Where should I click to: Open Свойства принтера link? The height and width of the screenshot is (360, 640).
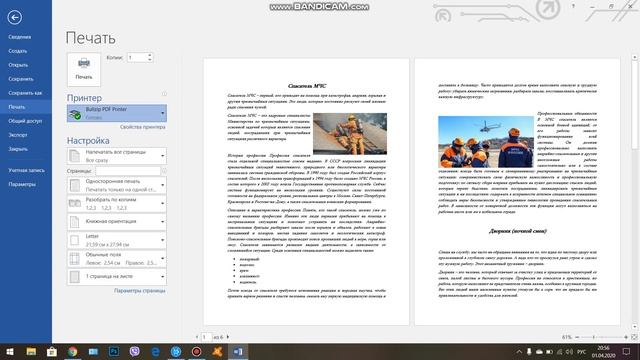coord(142,127)
